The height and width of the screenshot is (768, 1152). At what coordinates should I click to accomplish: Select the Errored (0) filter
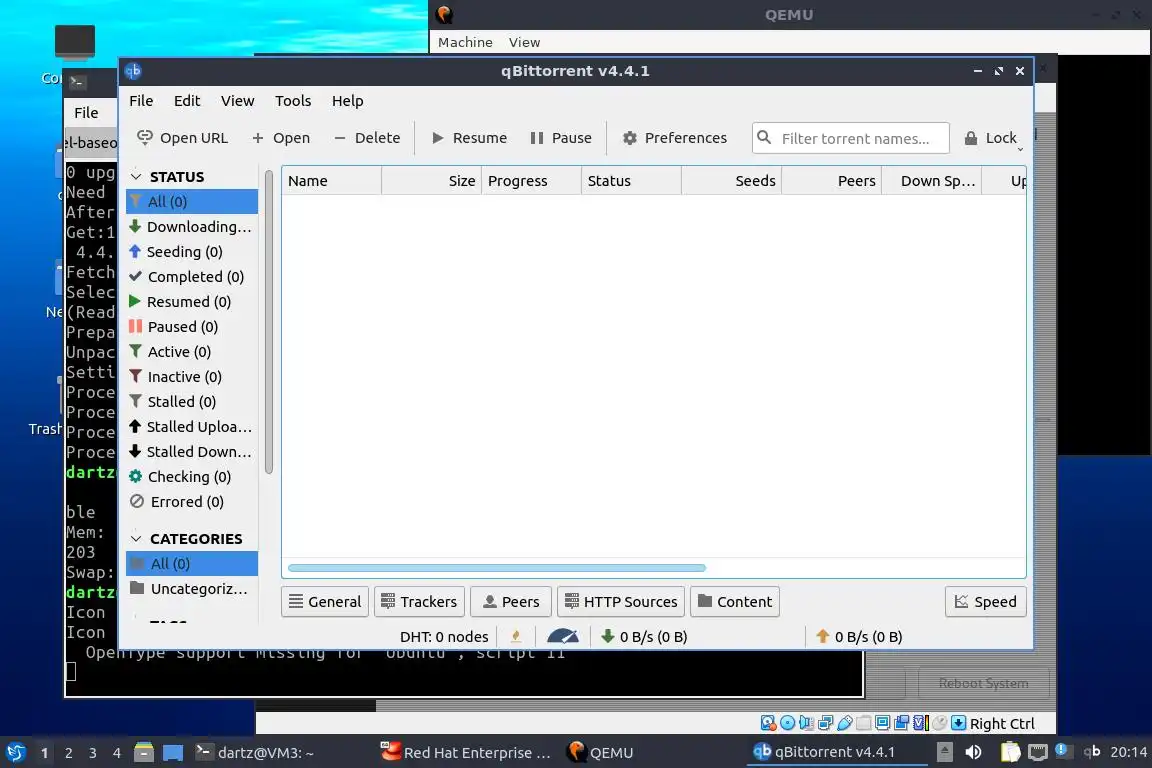(x=192, y=501)
